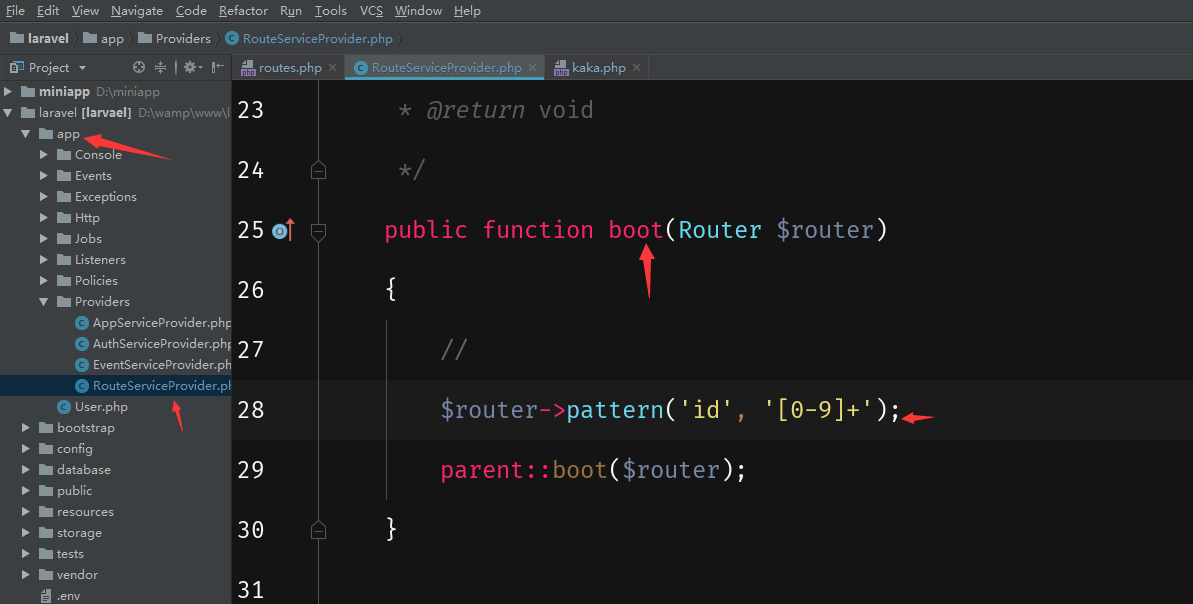Viewport: 1193px width, 604px height.
Task: Select the .env file
Action: coord(59,596)
